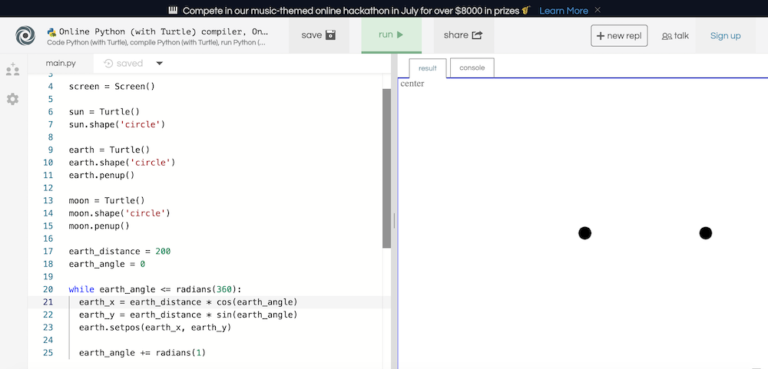This screenshot has width=768, height=369.
Task: Click line 'earth_angle = 0'
Action: (107, 264)
